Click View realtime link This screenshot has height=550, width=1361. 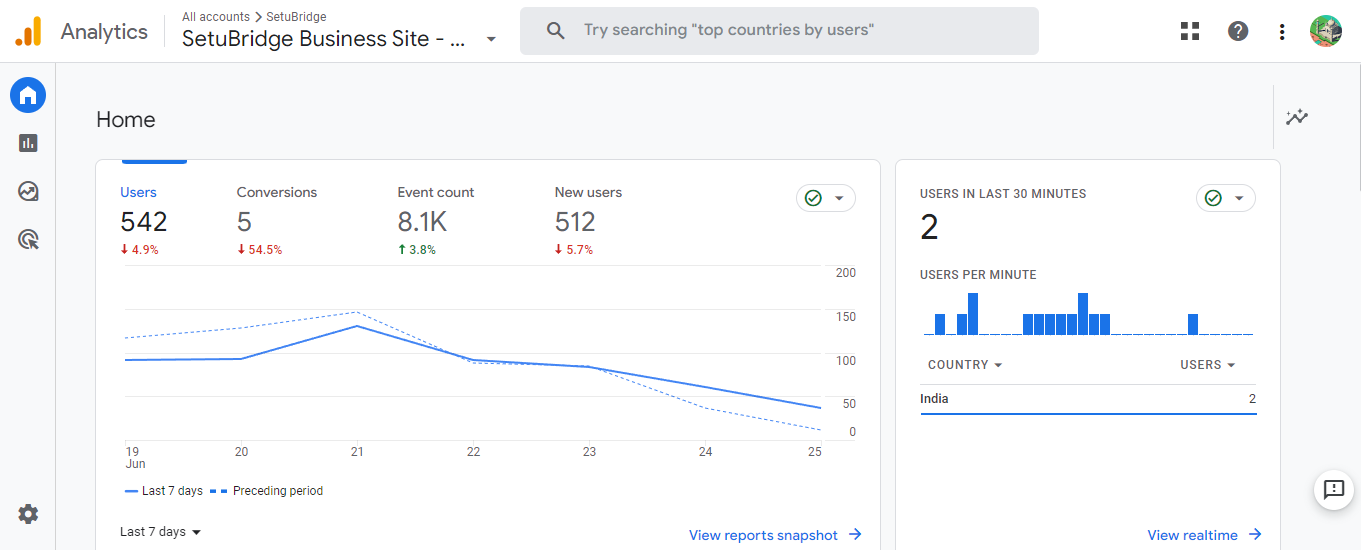tap(1204, 535)
